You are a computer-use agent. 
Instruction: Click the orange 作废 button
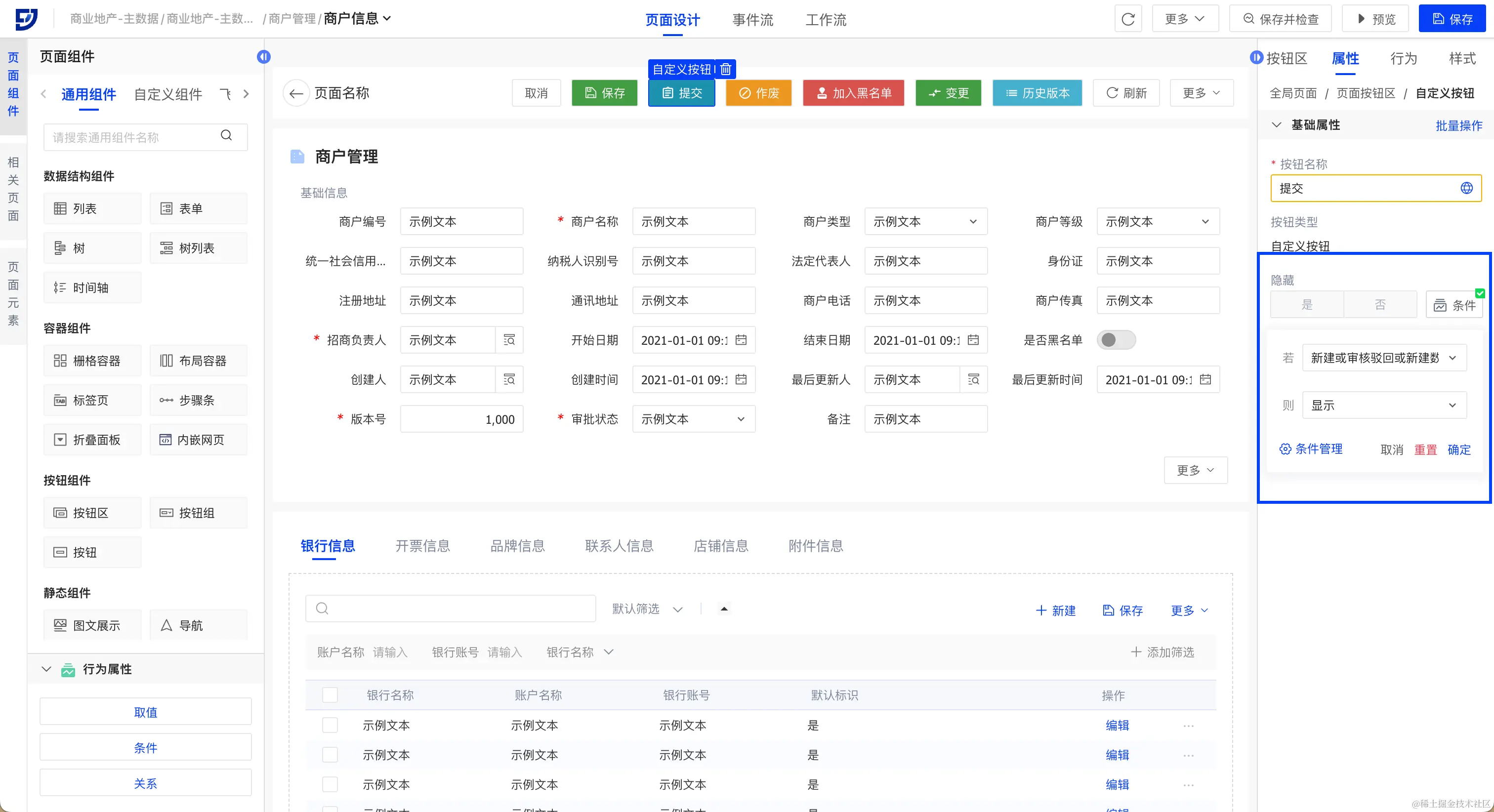(x=758, y=93)
